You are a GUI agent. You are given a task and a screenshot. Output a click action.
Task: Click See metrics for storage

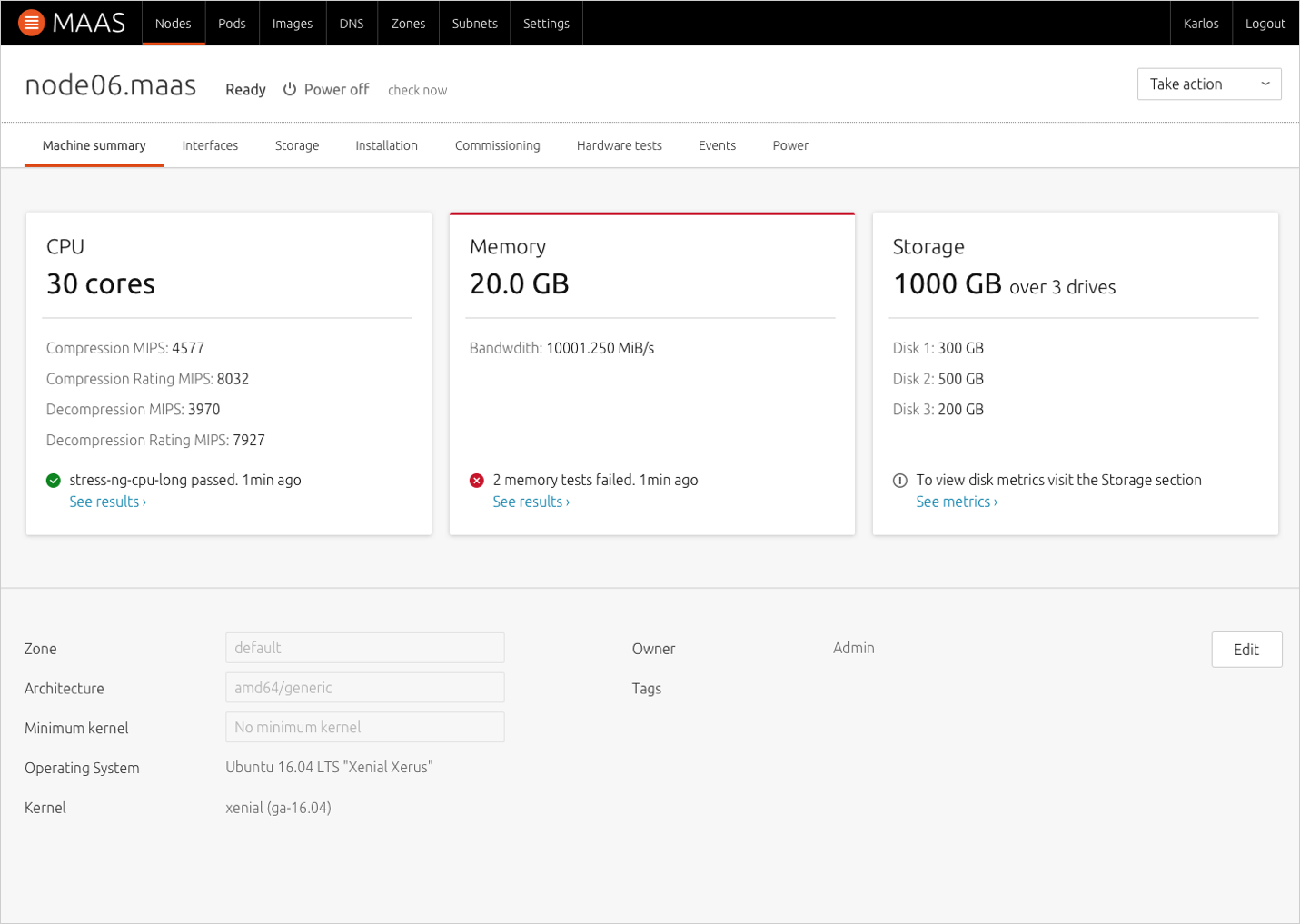pyautogui.click(x=957, y=502)
